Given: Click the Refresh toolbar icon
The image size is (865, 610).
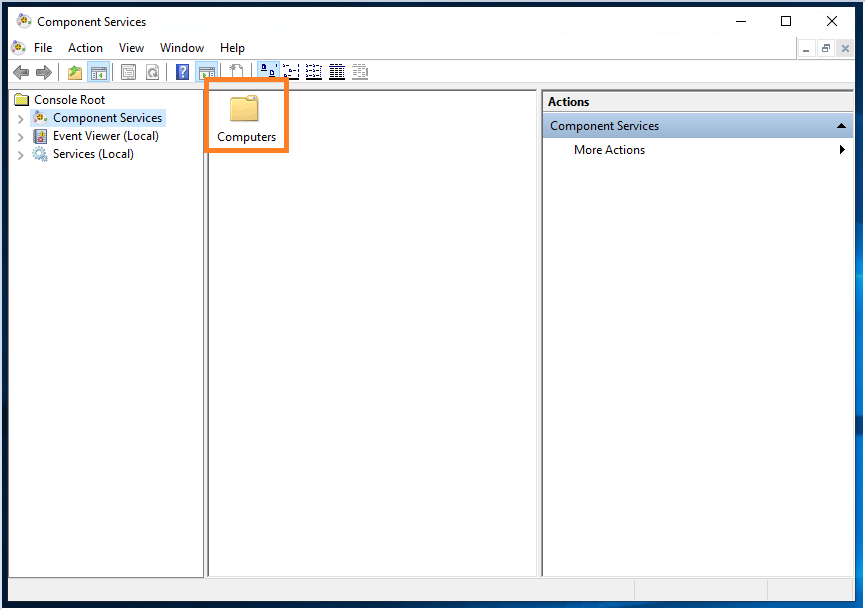Looking at the screenshot, I should coord(152,72).
